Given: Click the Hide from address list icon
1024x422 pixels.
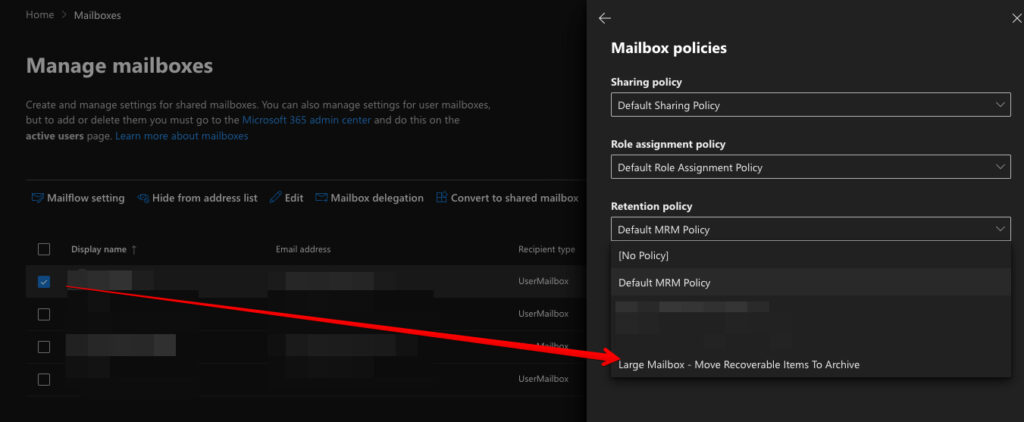Looking at the screenshot, I should (143, 198).
